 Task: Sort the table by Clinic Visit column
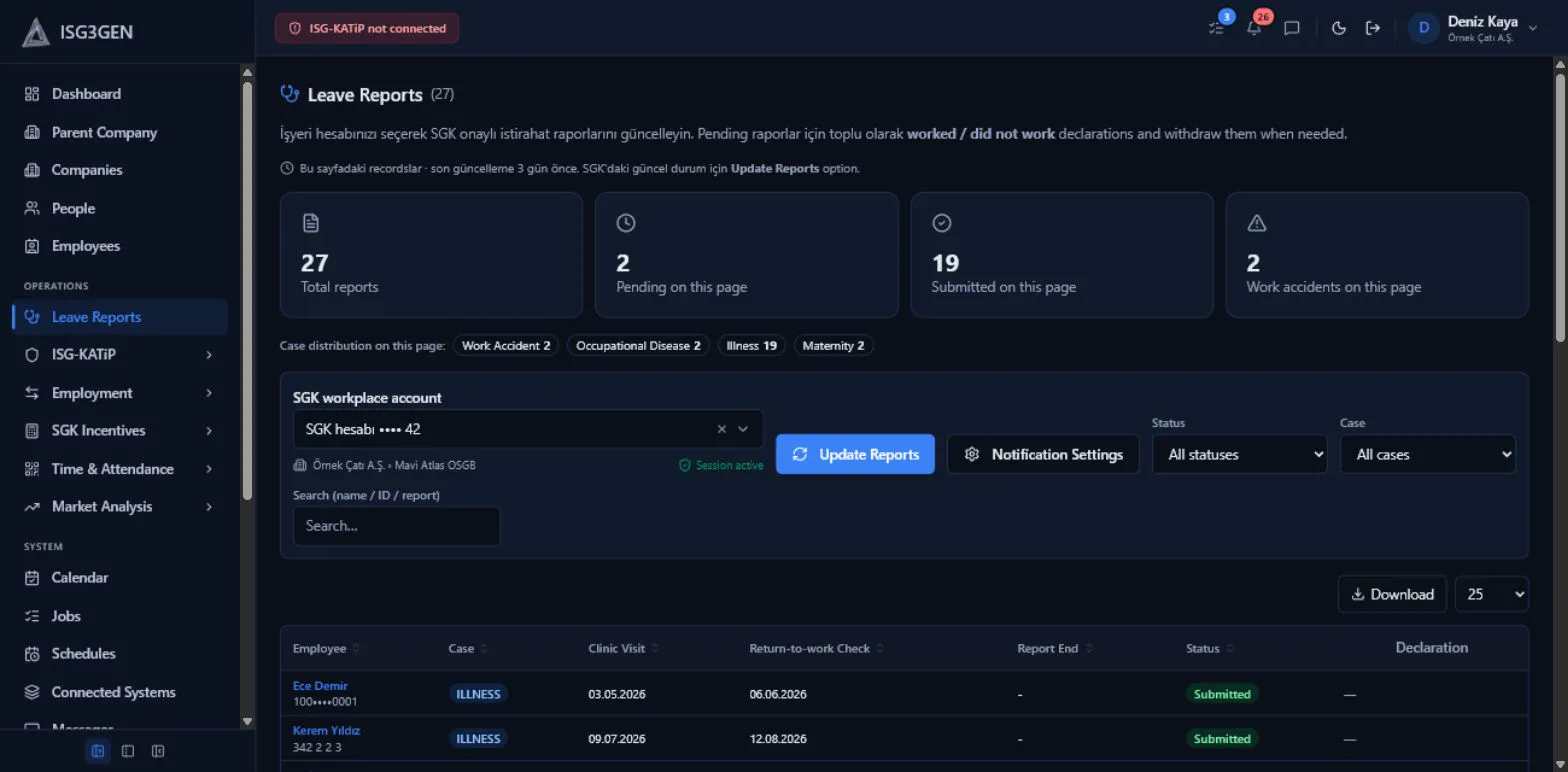(x=623, y=649)
